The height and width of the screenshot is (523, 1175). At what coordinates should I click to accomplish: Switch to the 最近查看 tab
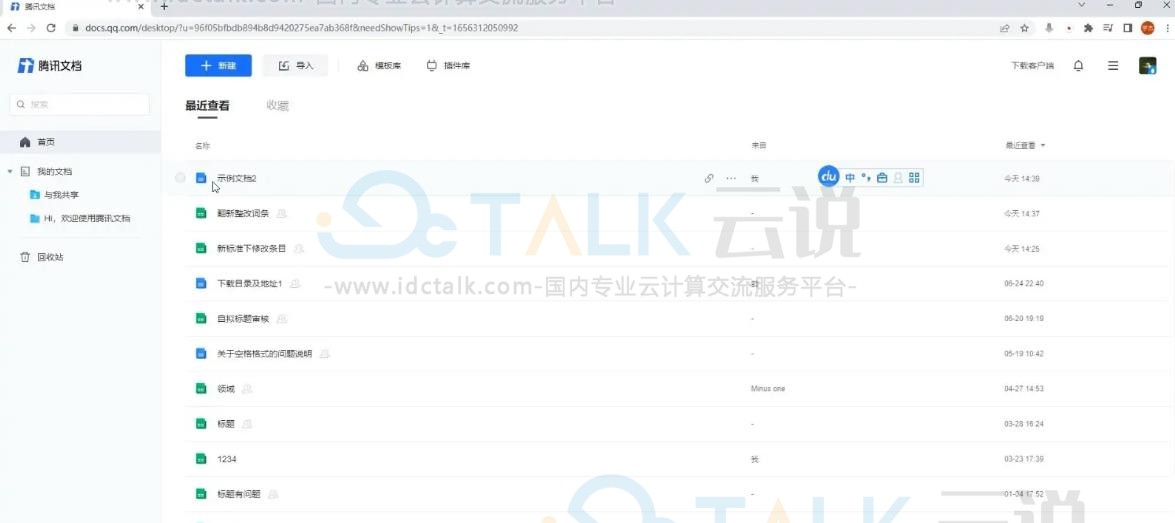[x=207, y=106]
